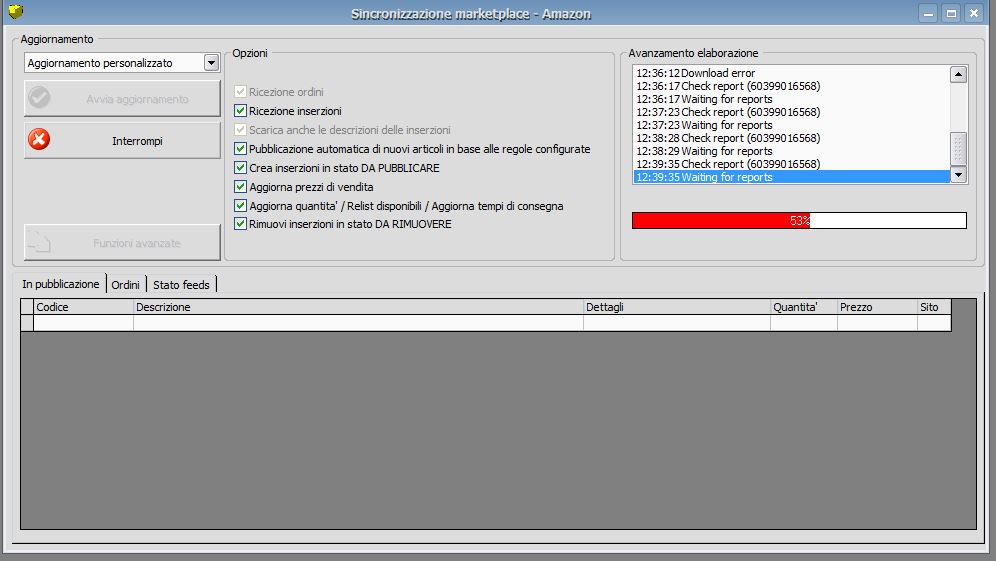Click the log list scroll up arrow
Viewport: 996px width, 561px height.
(959, 74)
